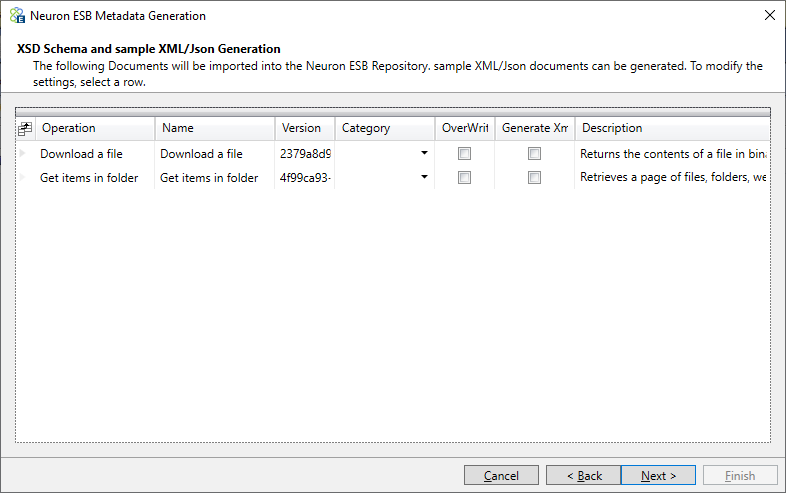
Task: Enable Generate Xml for Get items in folder
Action: click(x=534, y=177)
